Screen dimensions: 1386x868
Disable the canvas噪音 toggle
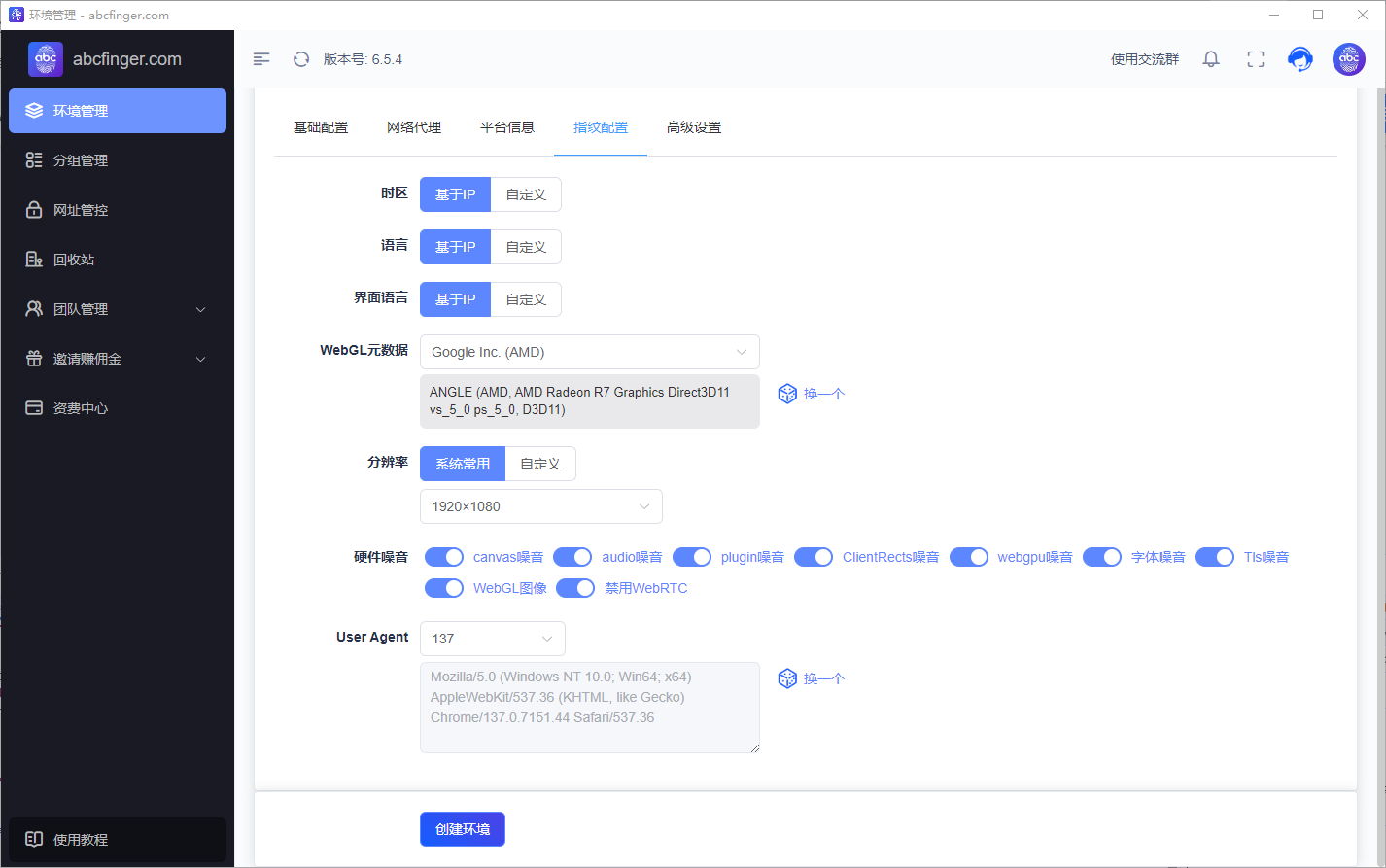coord(444,557)
